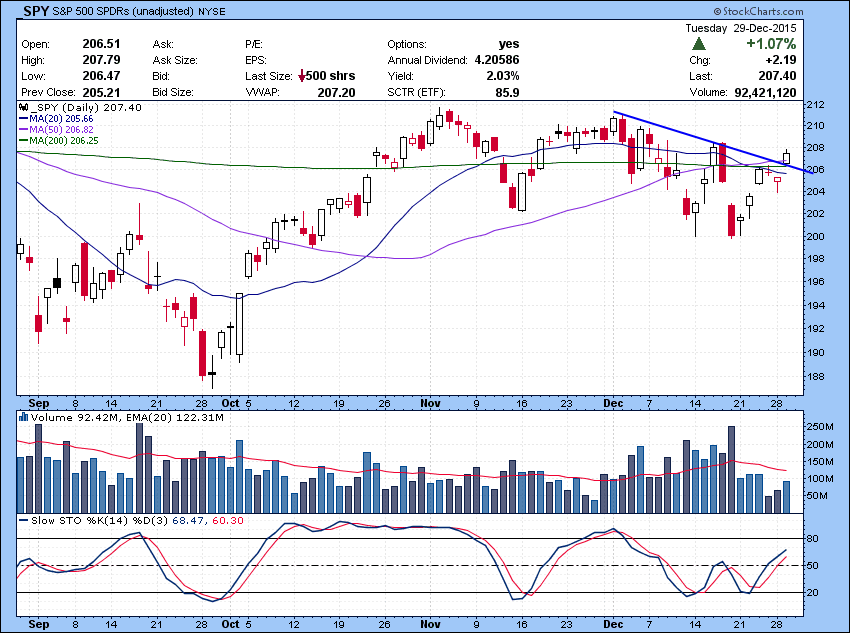Click the 188 price axis label

coord(815,377)
